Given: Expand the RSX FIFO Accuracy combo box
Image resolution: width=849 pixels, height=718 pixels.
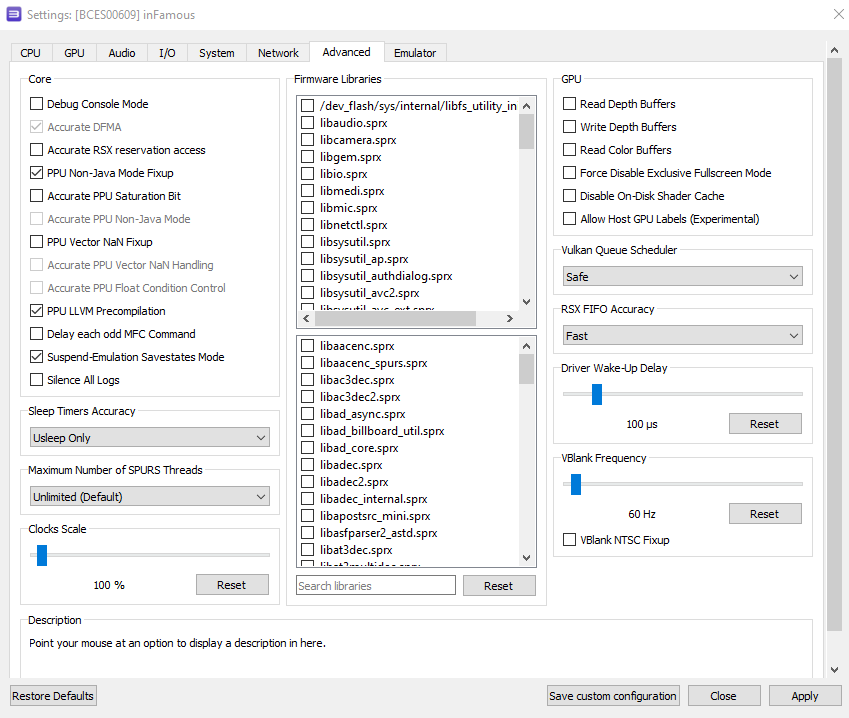Looking at the screenshot, I should 682,335.
